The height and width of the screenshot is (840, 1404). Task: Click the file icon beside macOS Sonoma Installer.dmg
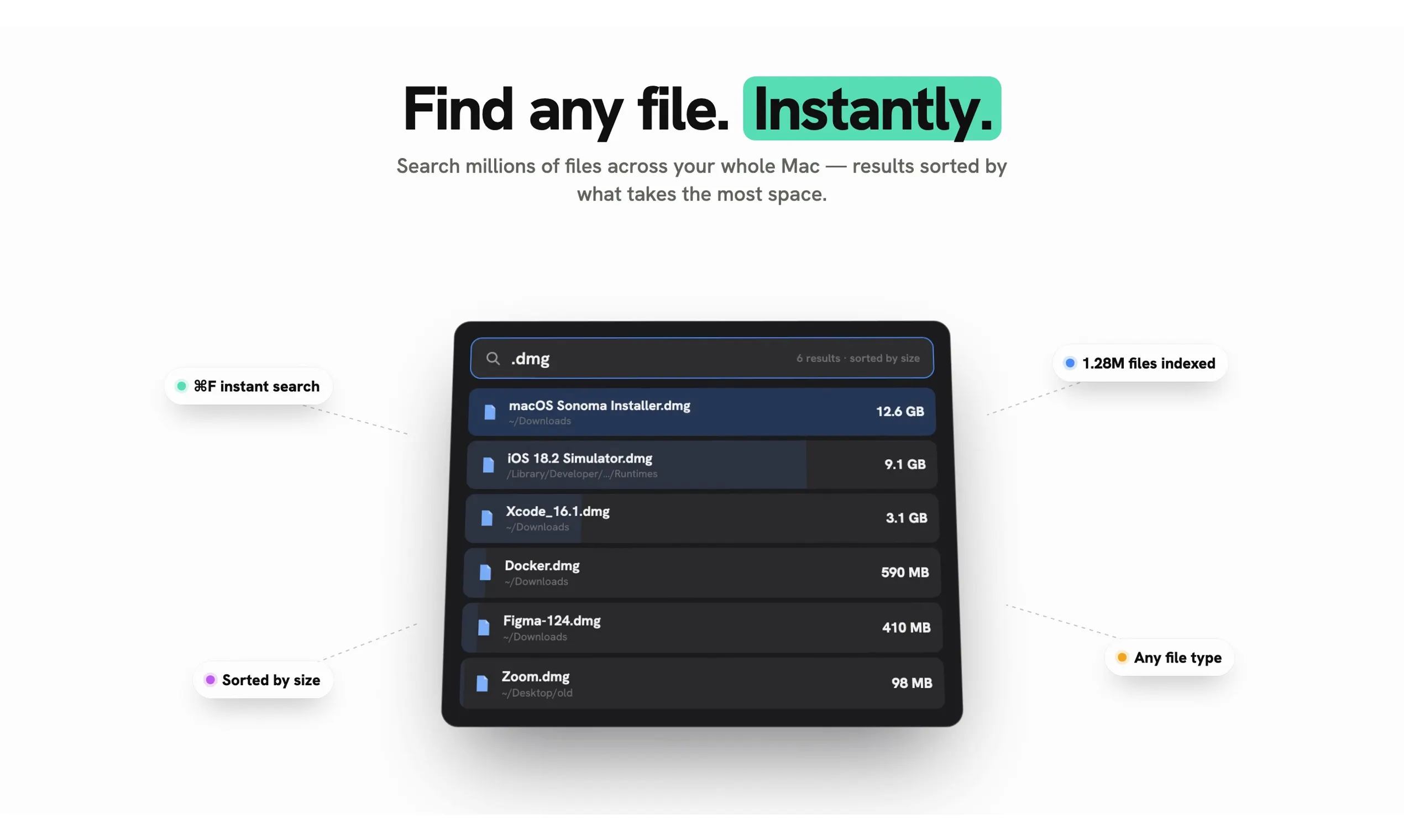pos(490,412)
